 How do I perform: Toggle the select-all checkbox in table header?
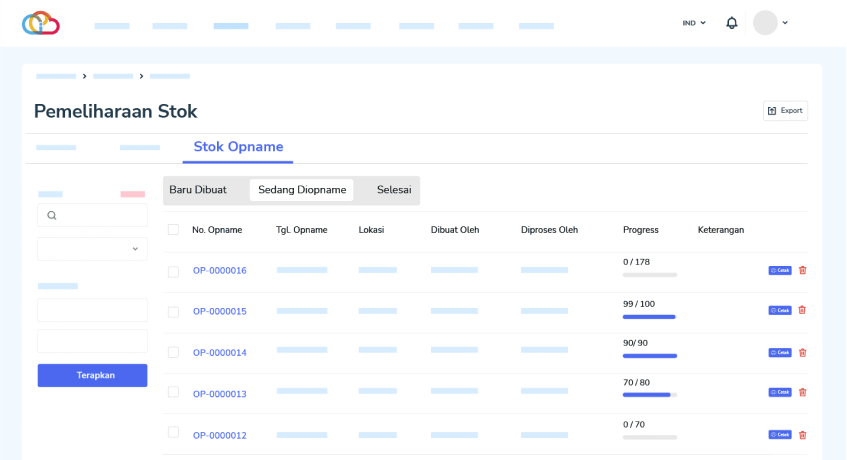click(x=173, y=230)
